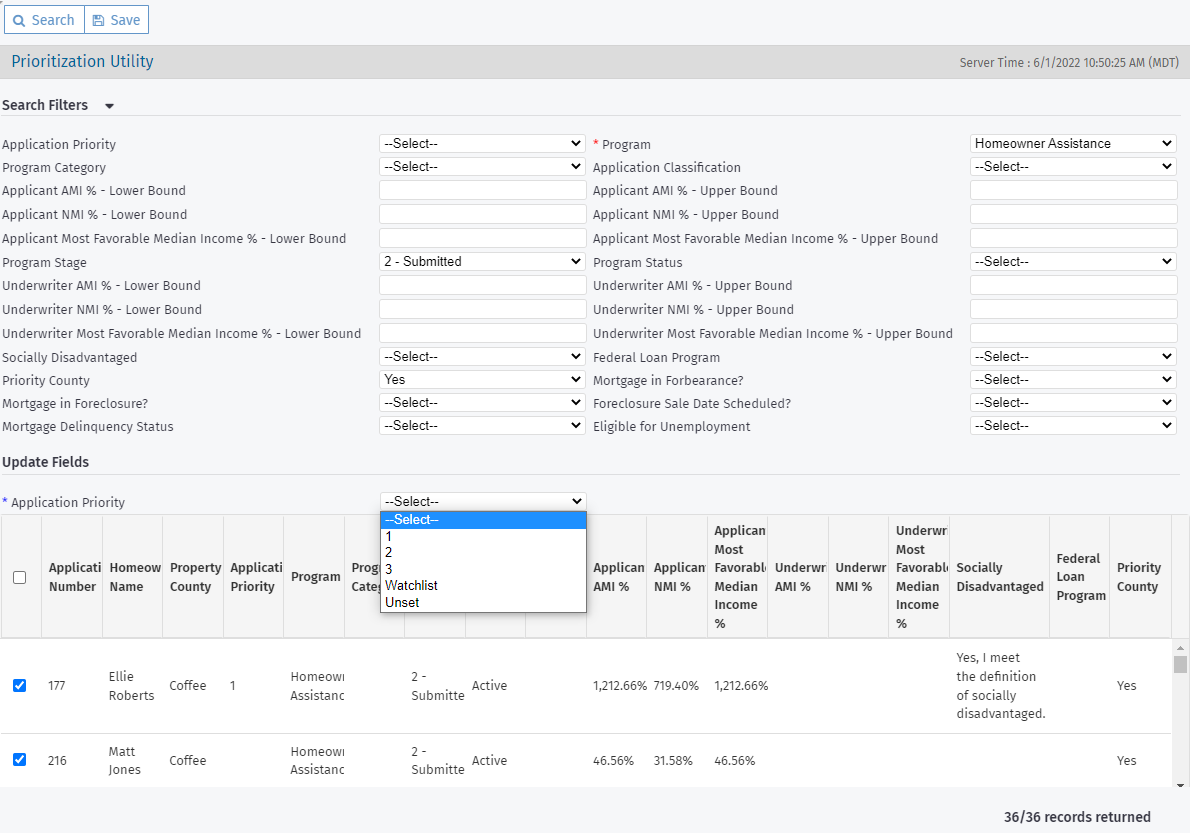The image size is (1190, 833).
Task: Open the Program dropdown showing Homeowner Assistance
Action: (1071, 143)
